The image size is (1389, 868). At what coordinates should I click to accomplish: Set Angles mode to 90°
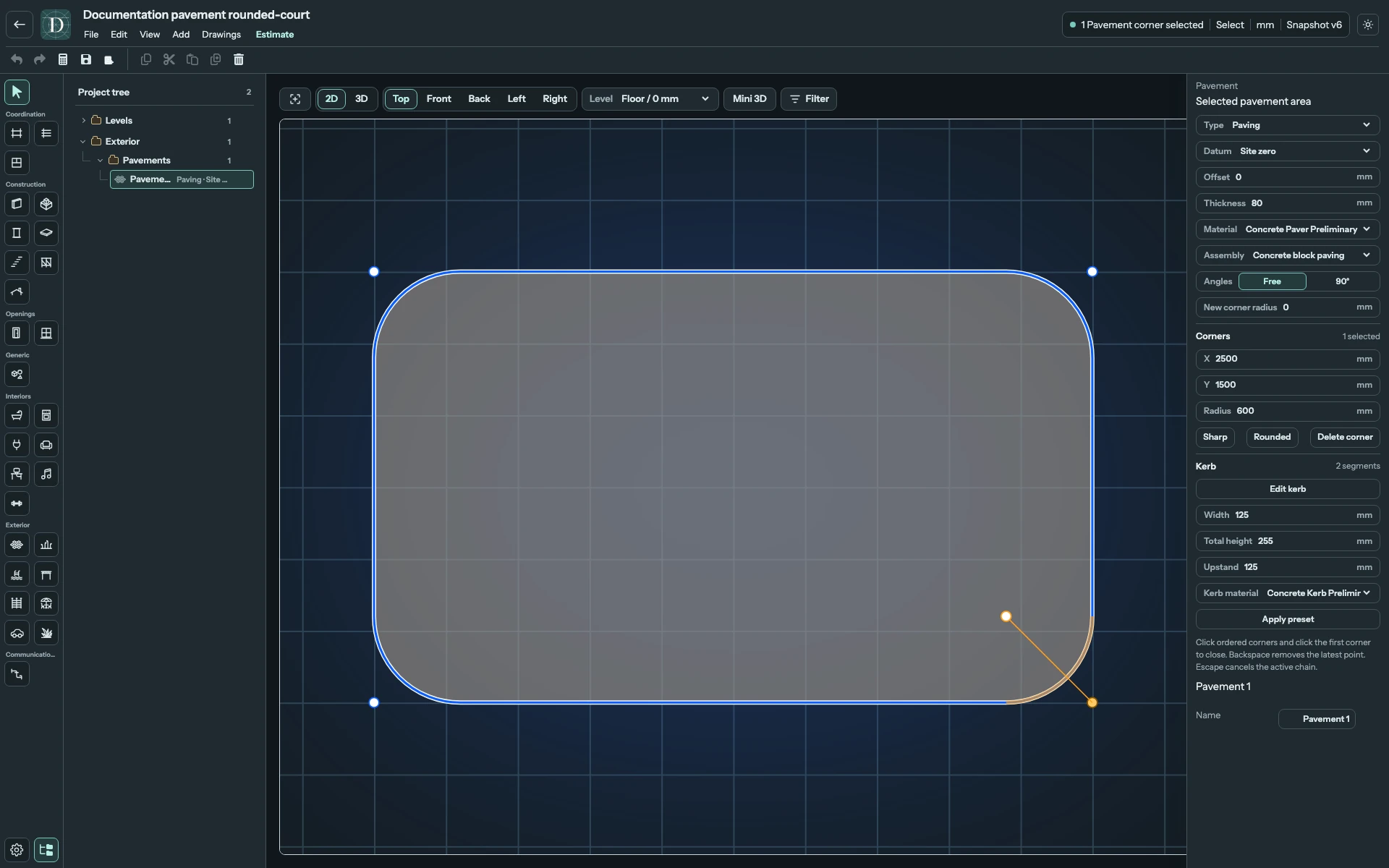click(x=1342, y=281)
